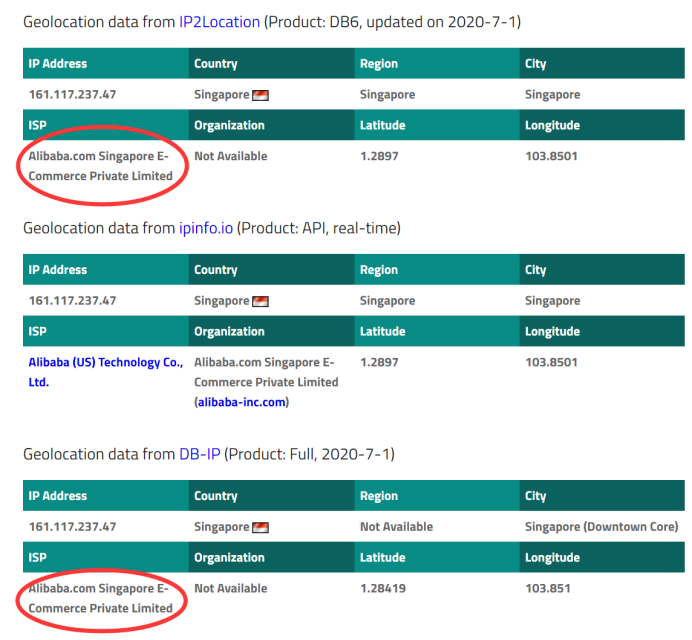Click the Singapore flag in the ipinfo.io table
Image resolution: width=692 pixels, height=640 pixels.
click(x=260, y=301)
